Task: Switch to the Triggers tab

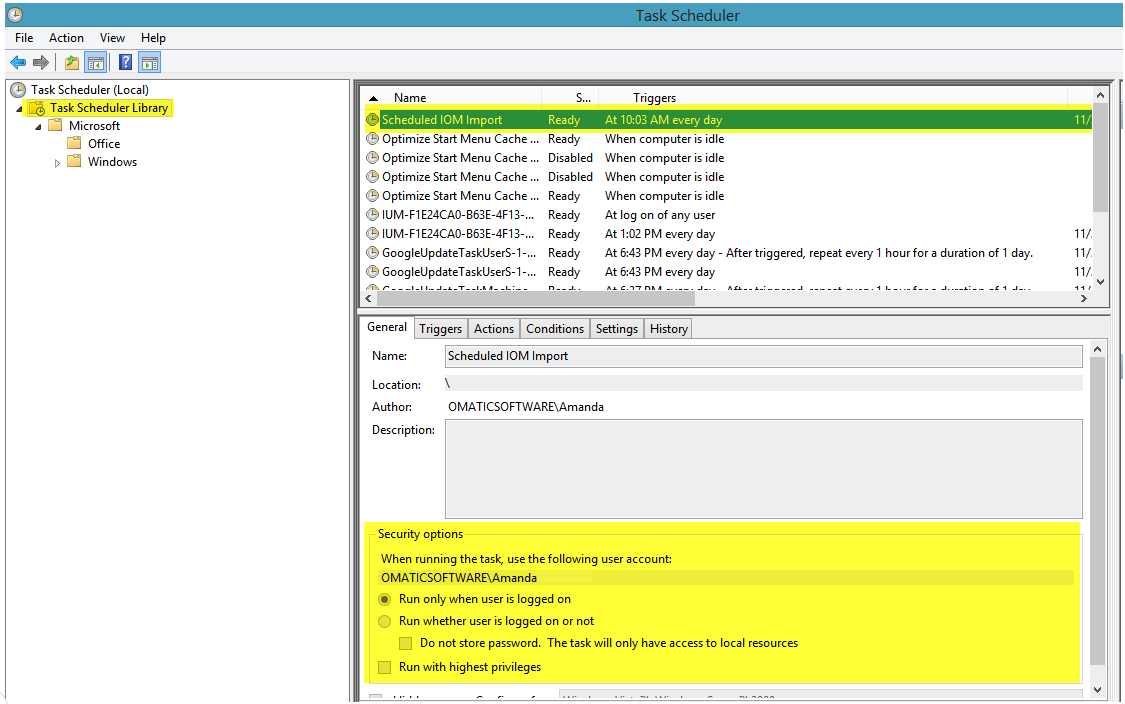Action: coord(440,328)
